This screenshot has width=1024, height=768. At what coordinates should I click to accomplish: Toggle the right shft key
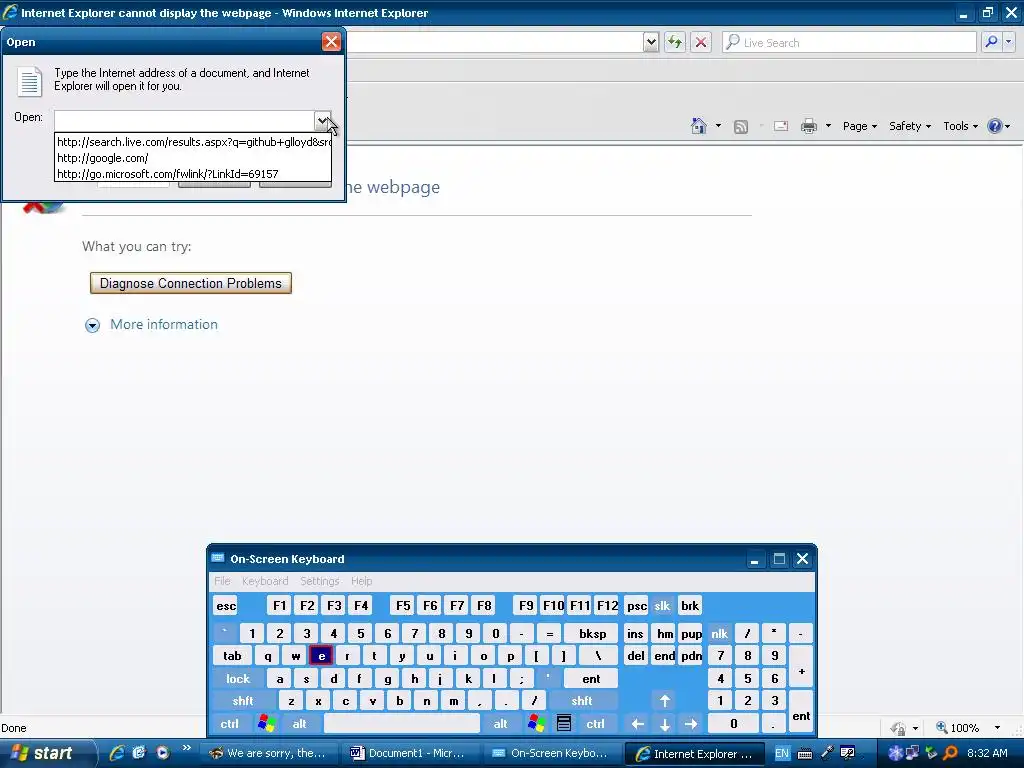tap(582, 701)
